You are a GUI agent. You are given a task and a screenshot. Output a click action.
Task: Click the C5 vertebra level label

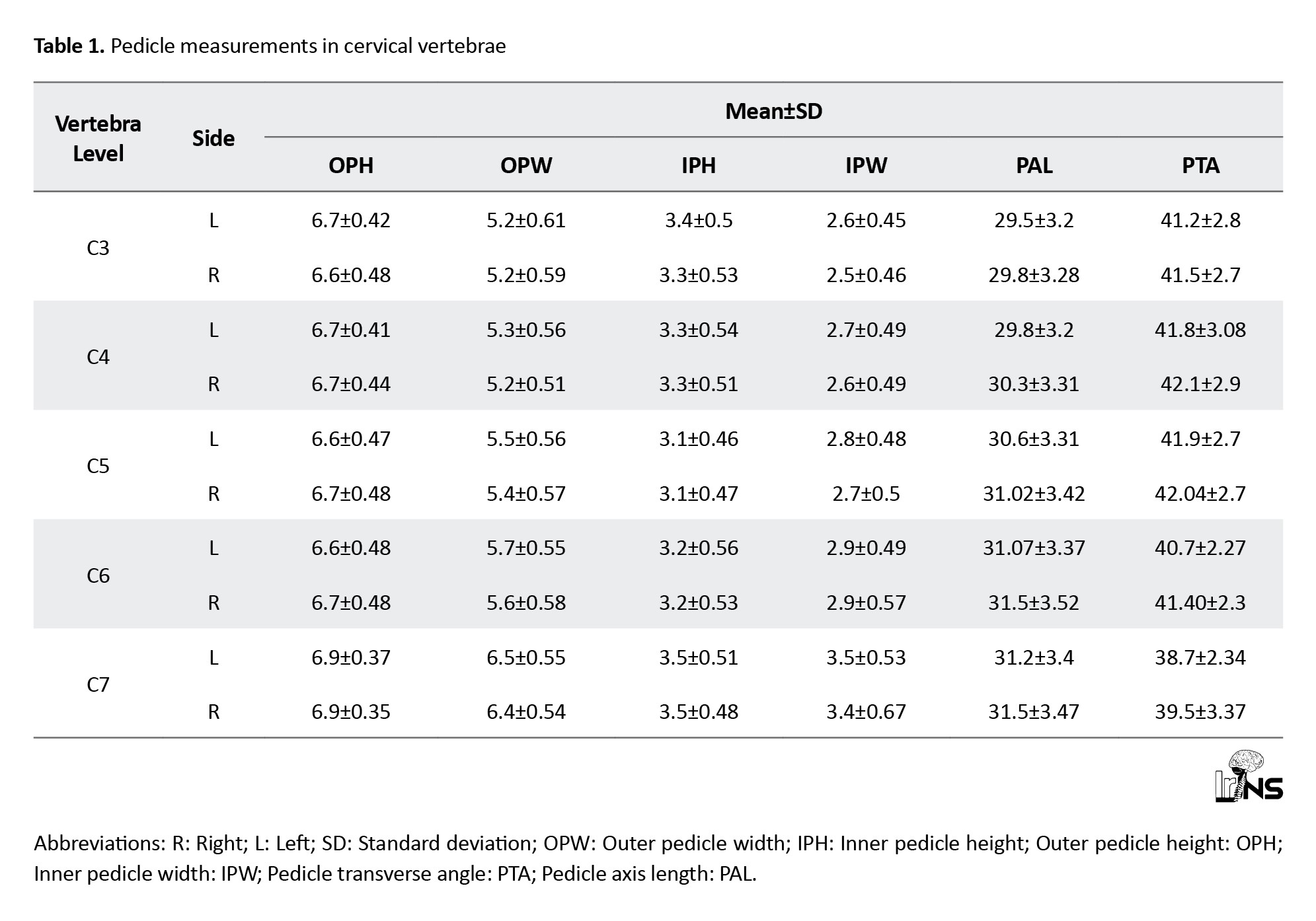98,466
